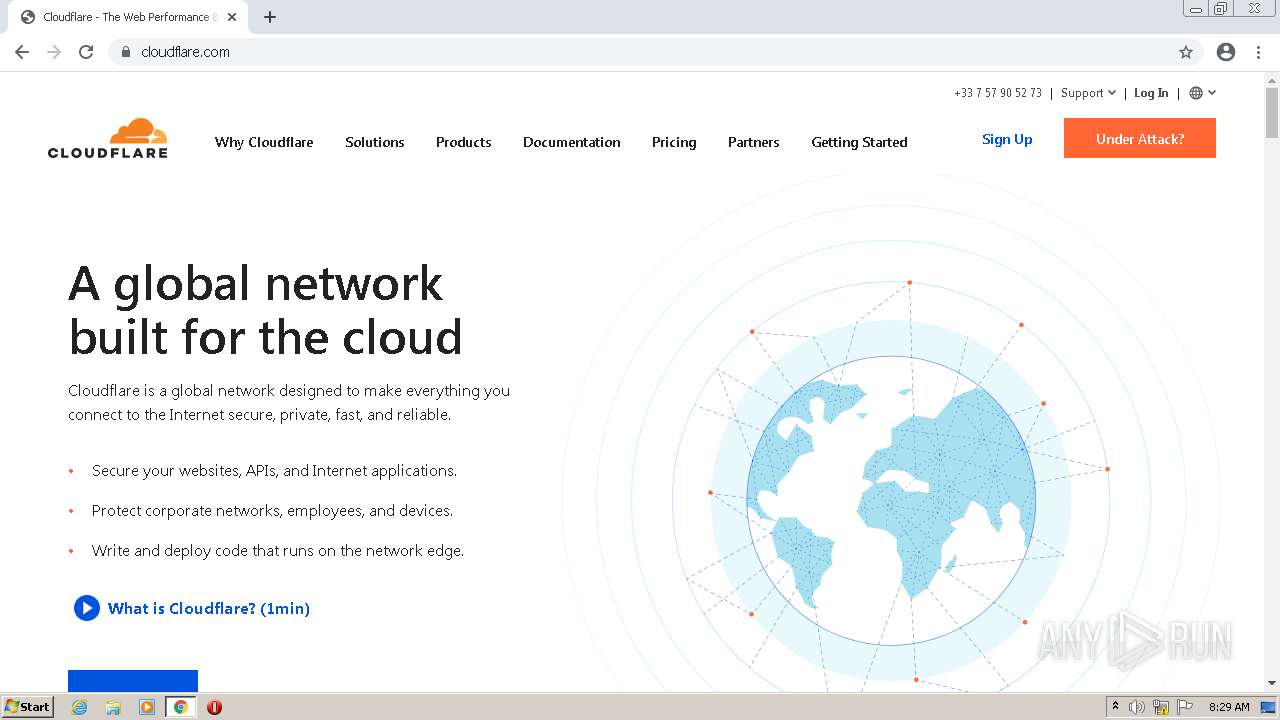
Task: Click the blue button below the video link
Action: coord(133,681)
